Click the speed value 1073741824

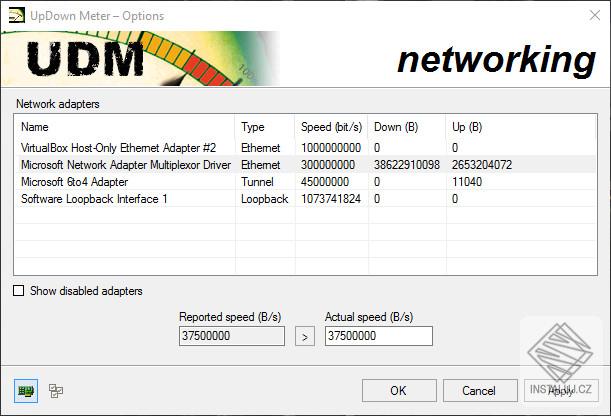331,199
